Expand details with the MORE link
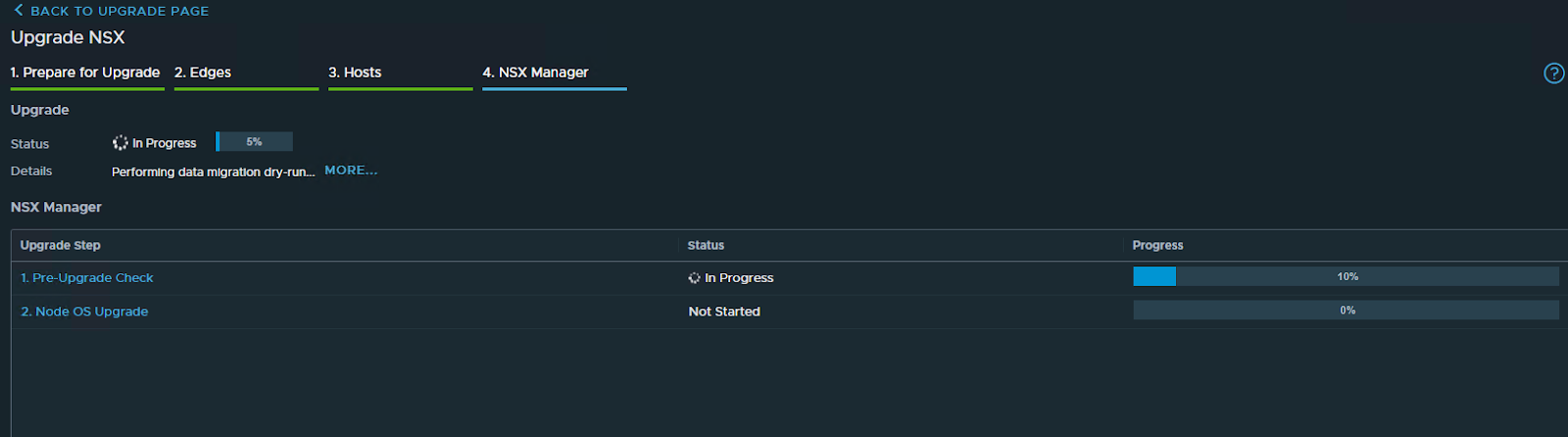This screenshot has height=437, width=1568. [x=351, y=170]
